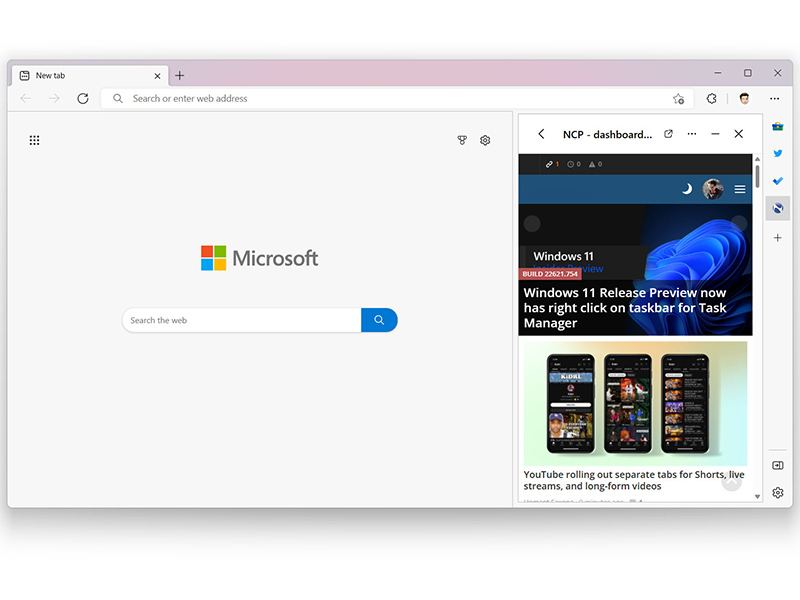Click the address bar search field
This screenshot has height=600, width=800.
click(398, 98)
